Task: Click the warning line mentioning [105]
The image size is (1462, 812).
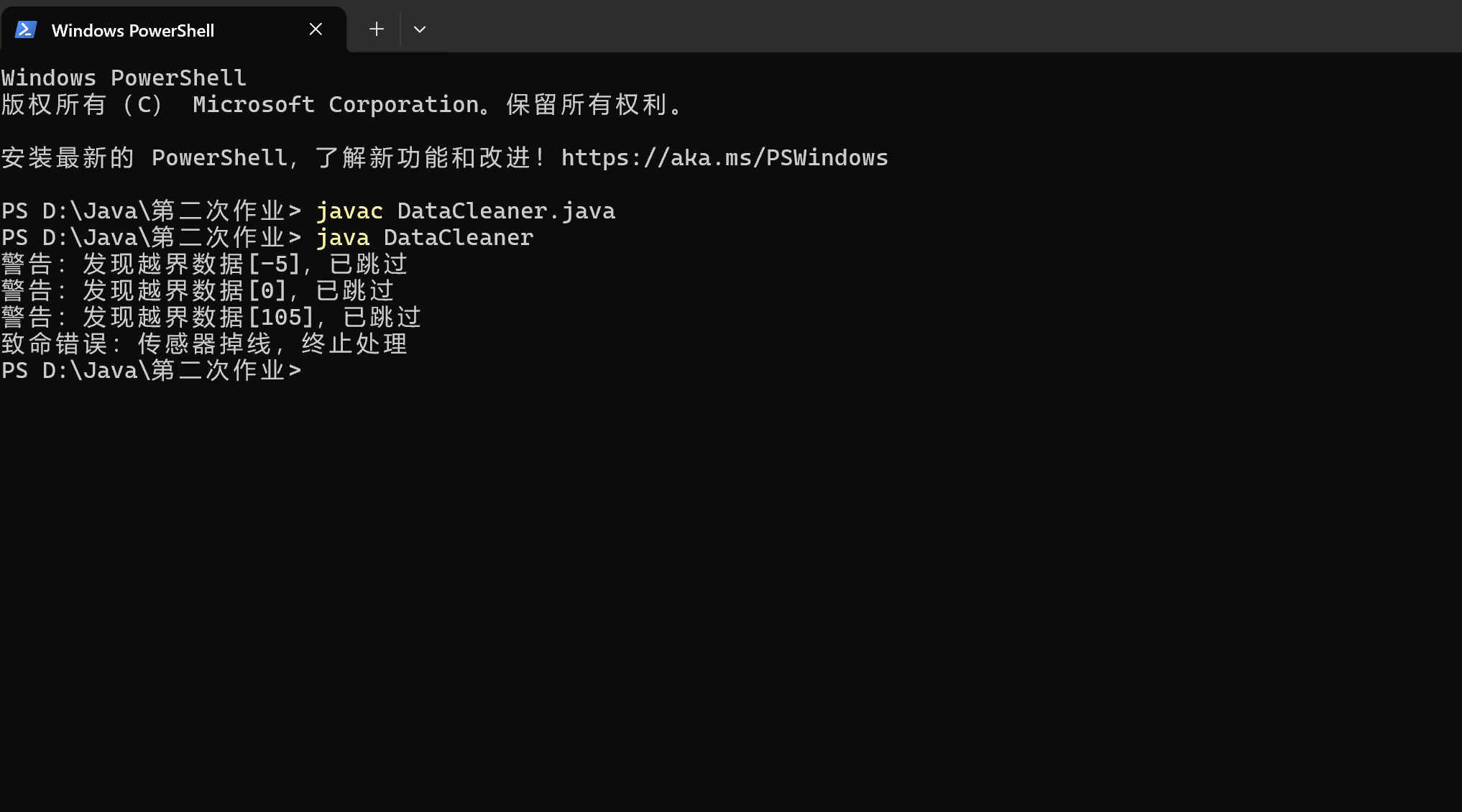Action: (211, 318)
